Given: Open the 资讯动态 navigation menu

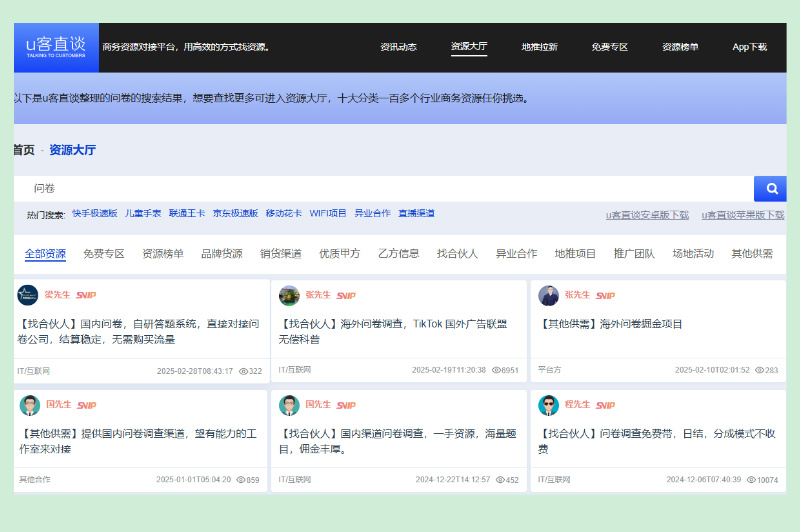Looking at the screenshot, I should click(x=398, y=47).
